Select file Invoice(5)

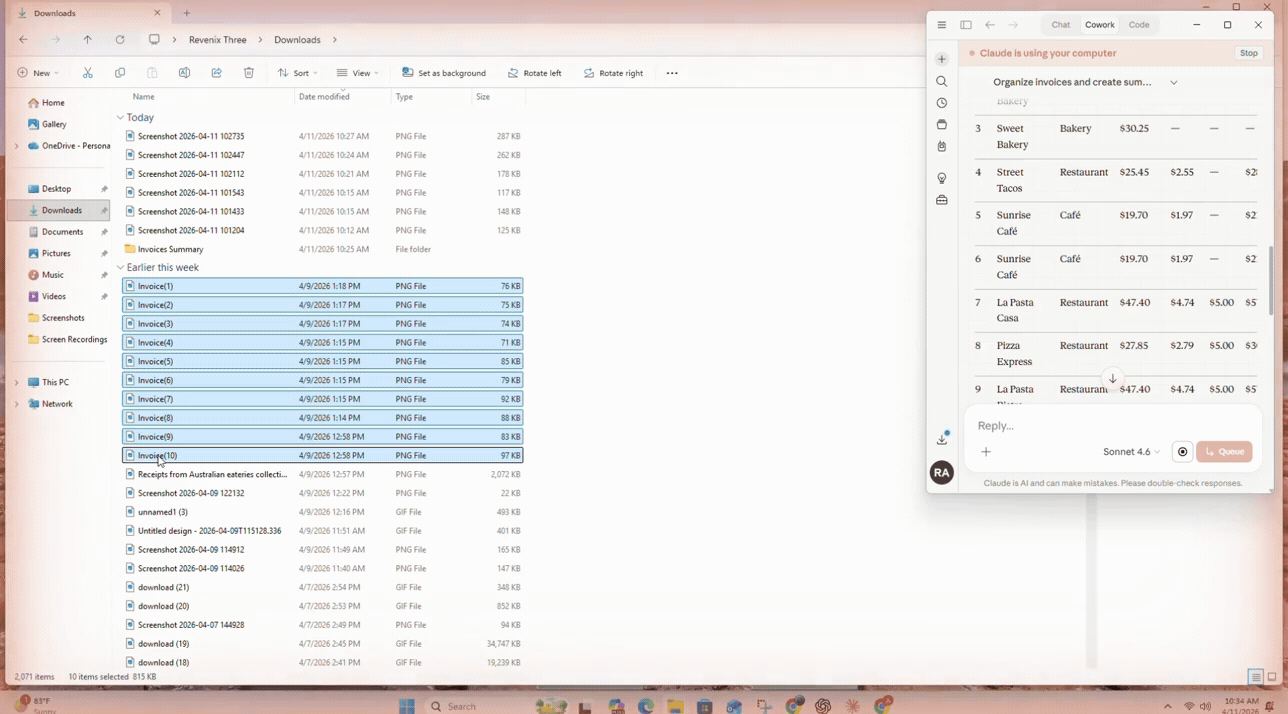tap(322, 361)
